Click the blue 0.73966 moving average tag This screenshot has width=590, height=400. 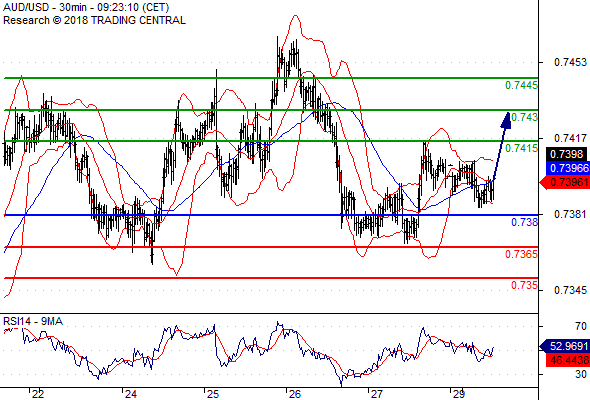567,168
